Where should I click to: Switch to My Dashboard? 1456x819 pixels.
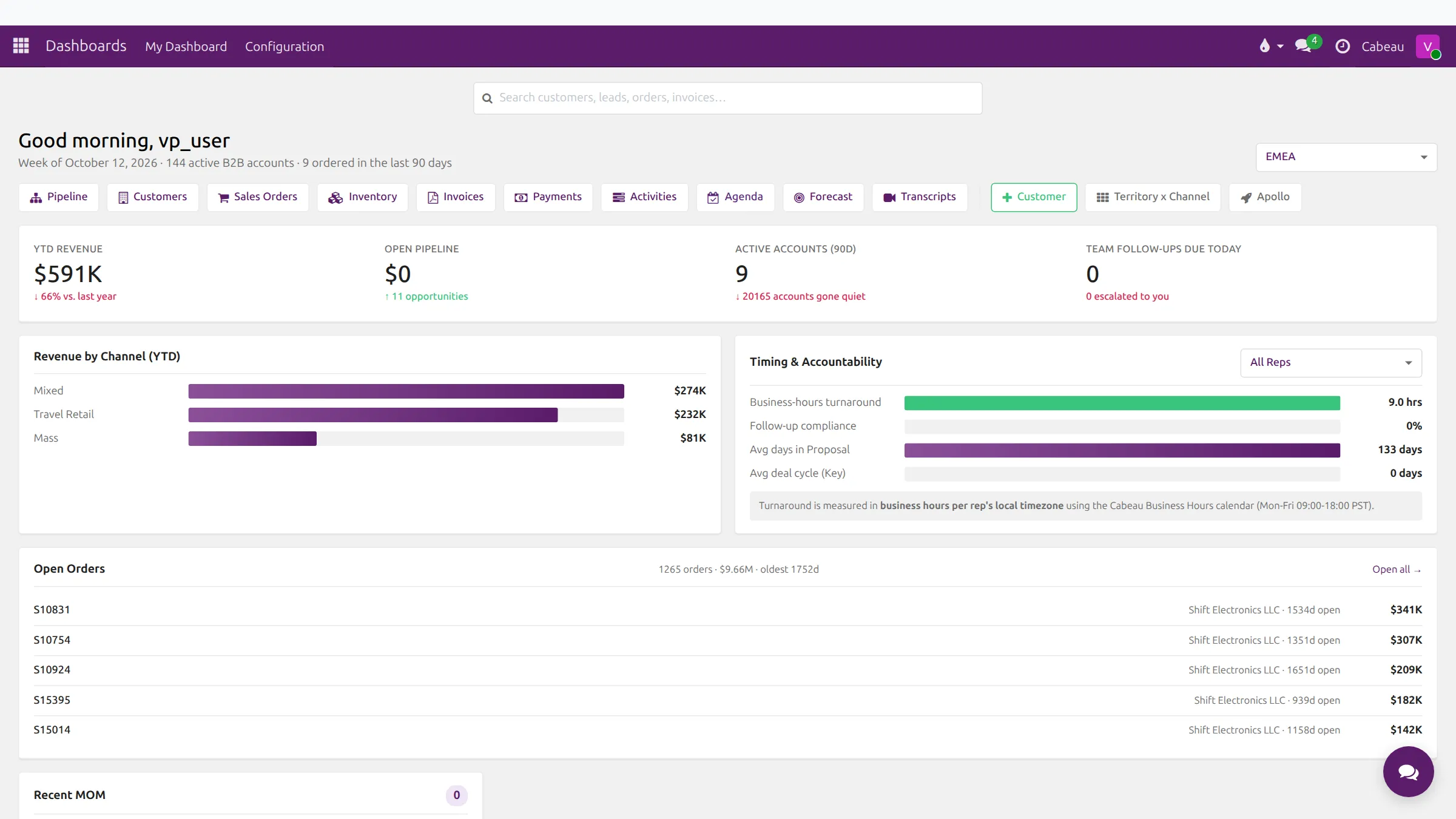point(186,47)
